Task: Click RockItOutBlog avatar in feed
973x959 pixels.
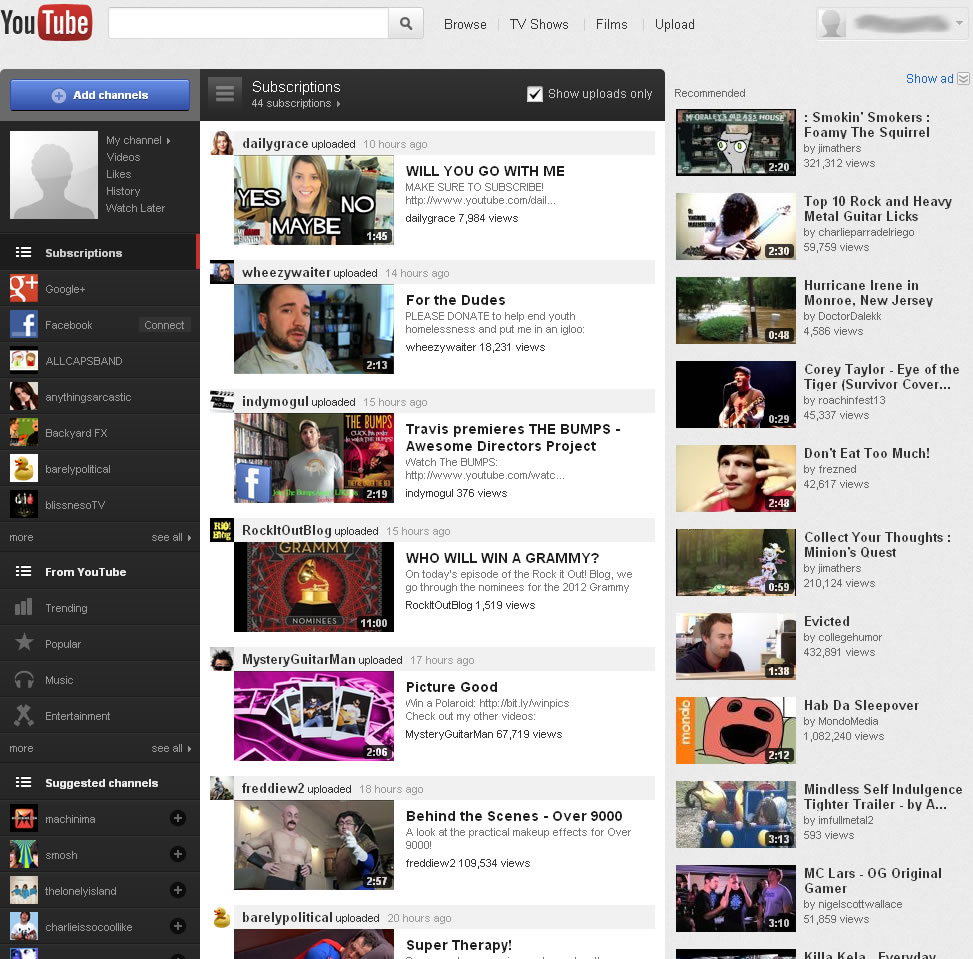Action: pos(222,530)
